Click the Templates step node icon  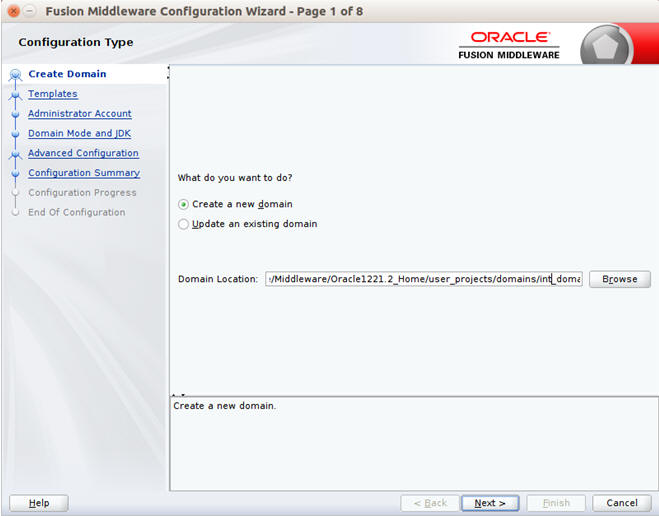pos(16,95)
